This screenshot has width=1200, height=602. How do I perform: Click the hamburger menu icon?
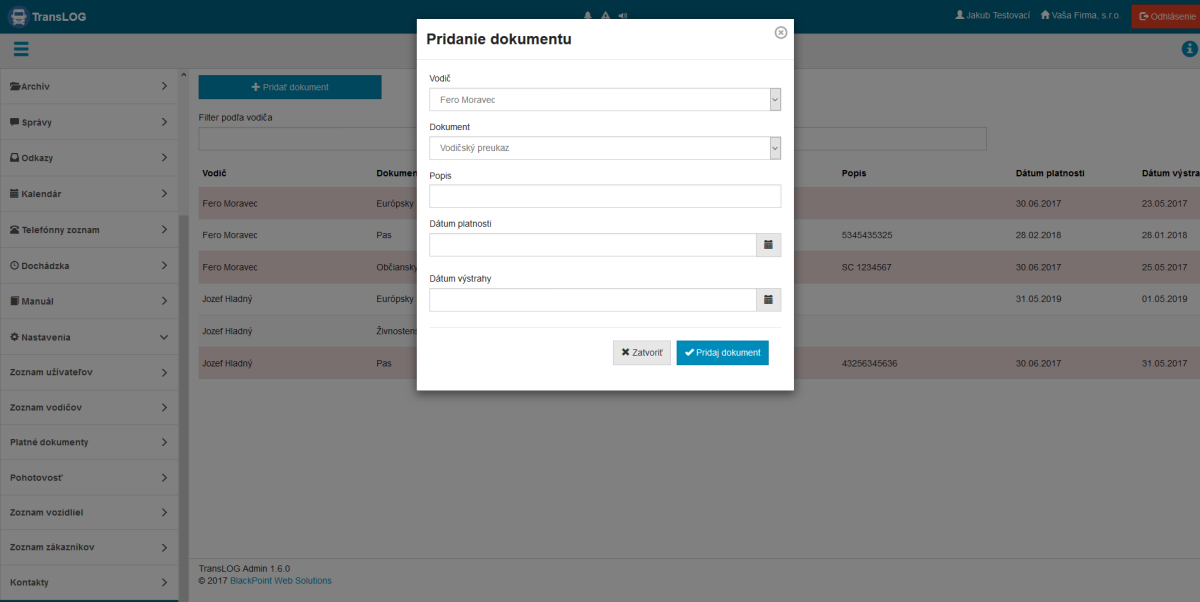click(x=21, y=49)
